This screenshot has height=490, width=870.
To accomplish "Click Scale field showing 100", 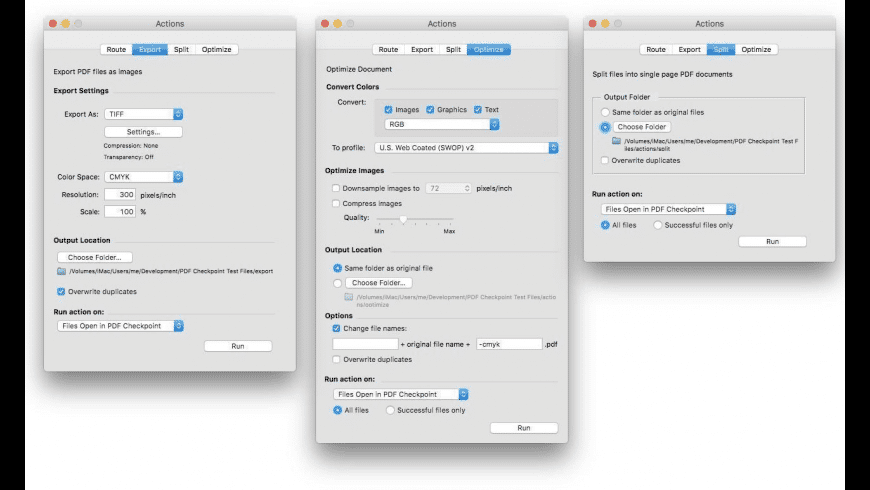I will 120,211.
